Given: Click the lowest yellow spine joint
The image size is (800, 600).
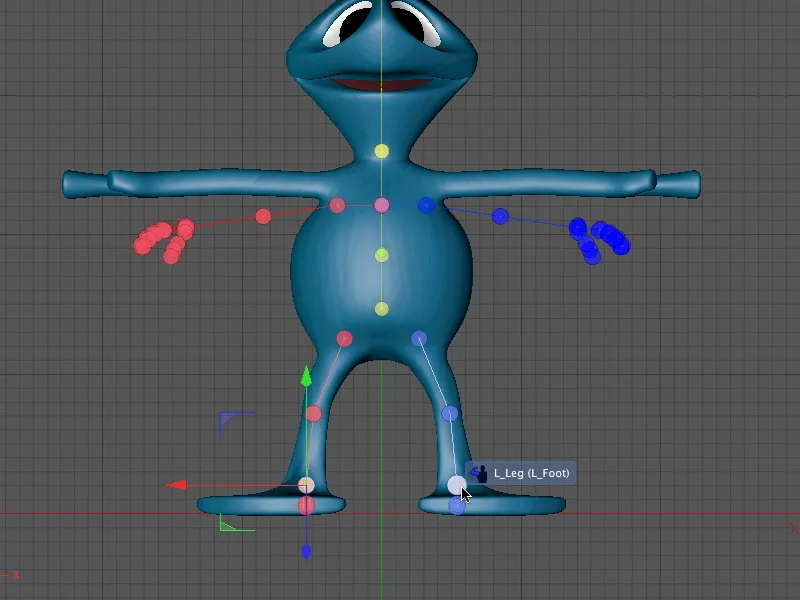Looking at the screenshot, I should click(x=382, y=309).
